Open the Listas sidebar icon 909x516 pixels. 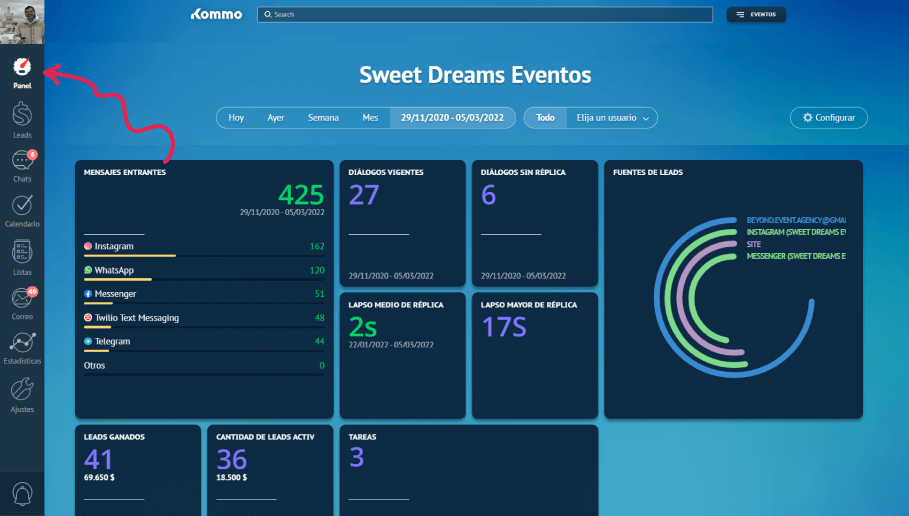[x=22, y=252]
